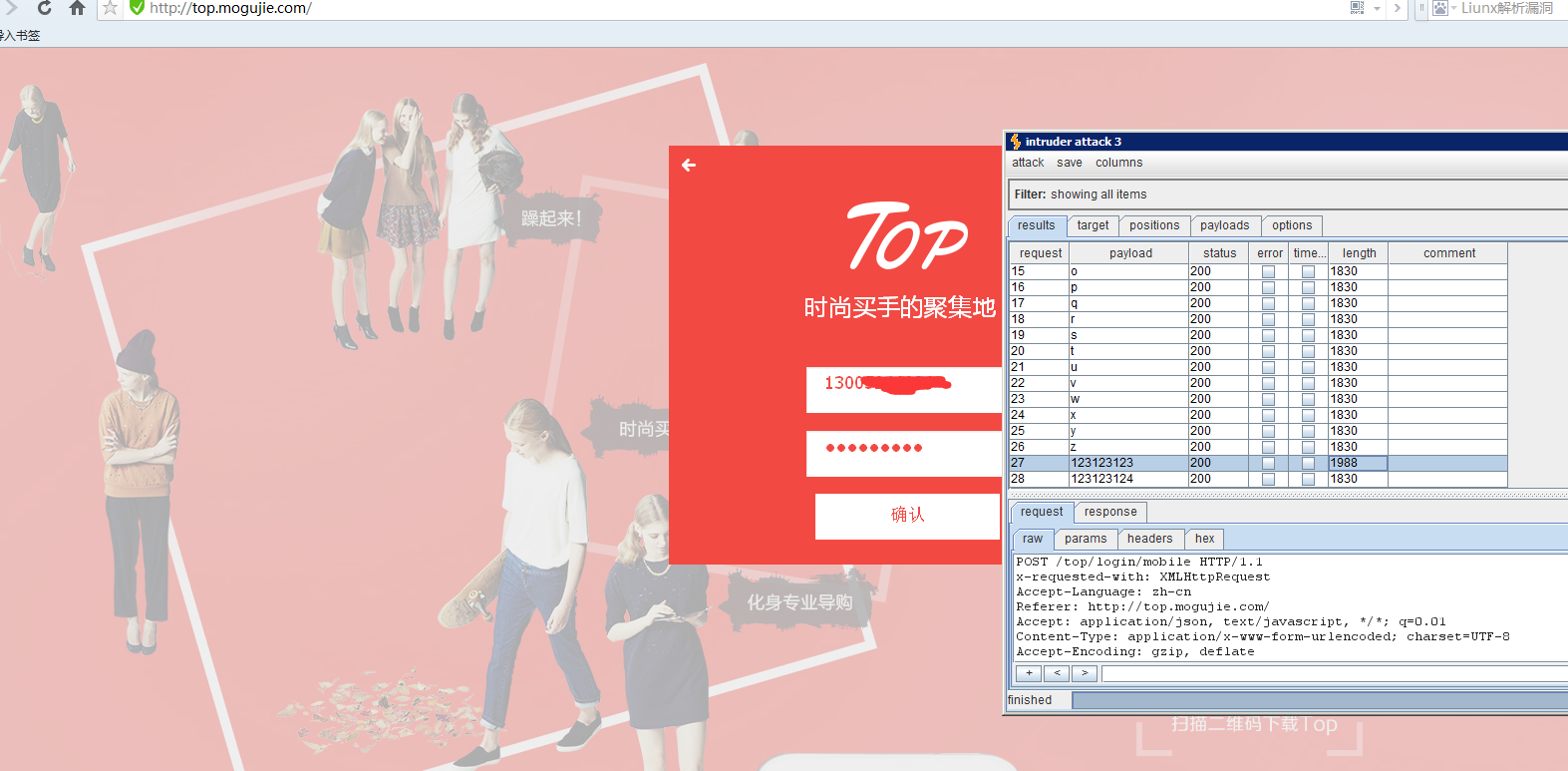Toggle timeout checkbox for request 20

click(1308, 351)
